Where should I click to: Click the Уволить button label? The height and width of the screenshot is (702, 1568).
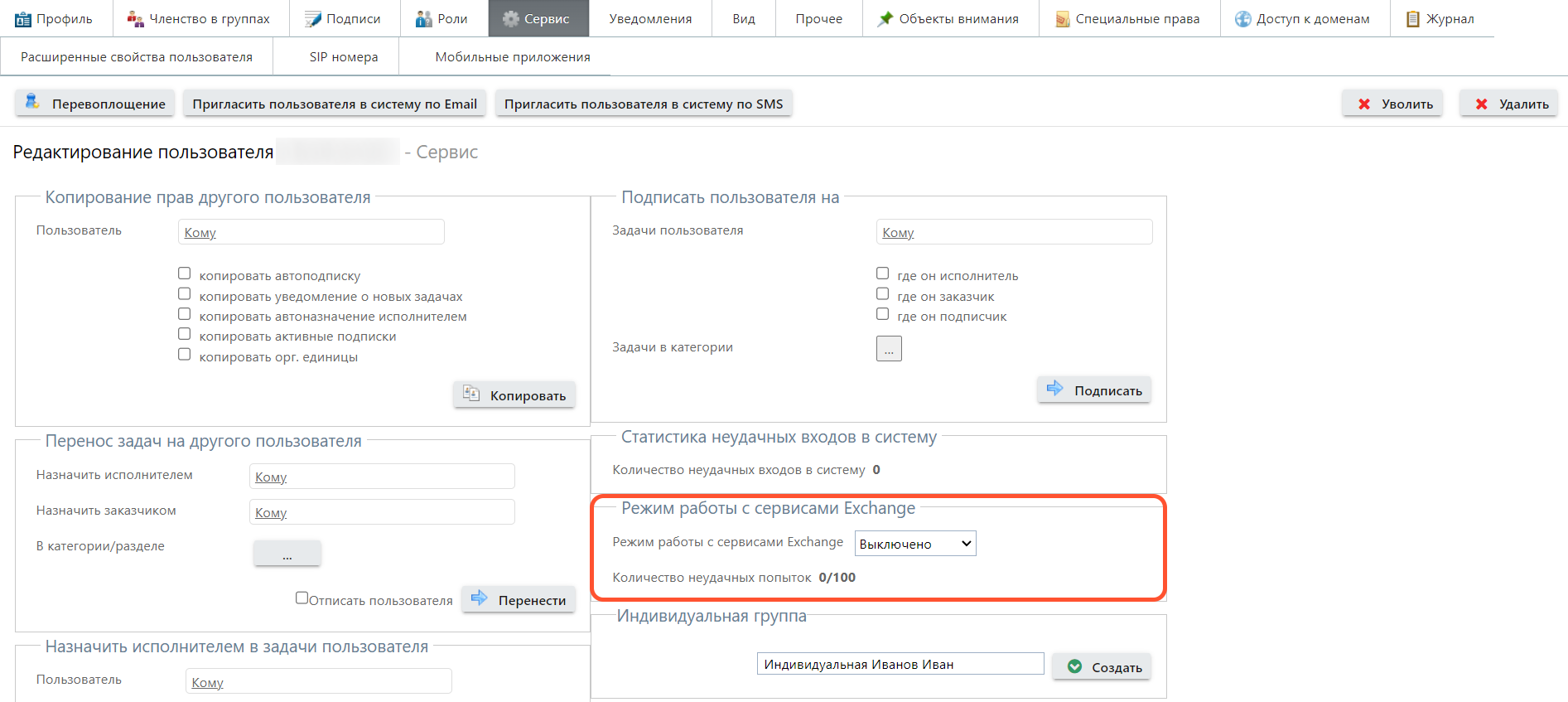pyautogui.click(x=1407, y=104)
